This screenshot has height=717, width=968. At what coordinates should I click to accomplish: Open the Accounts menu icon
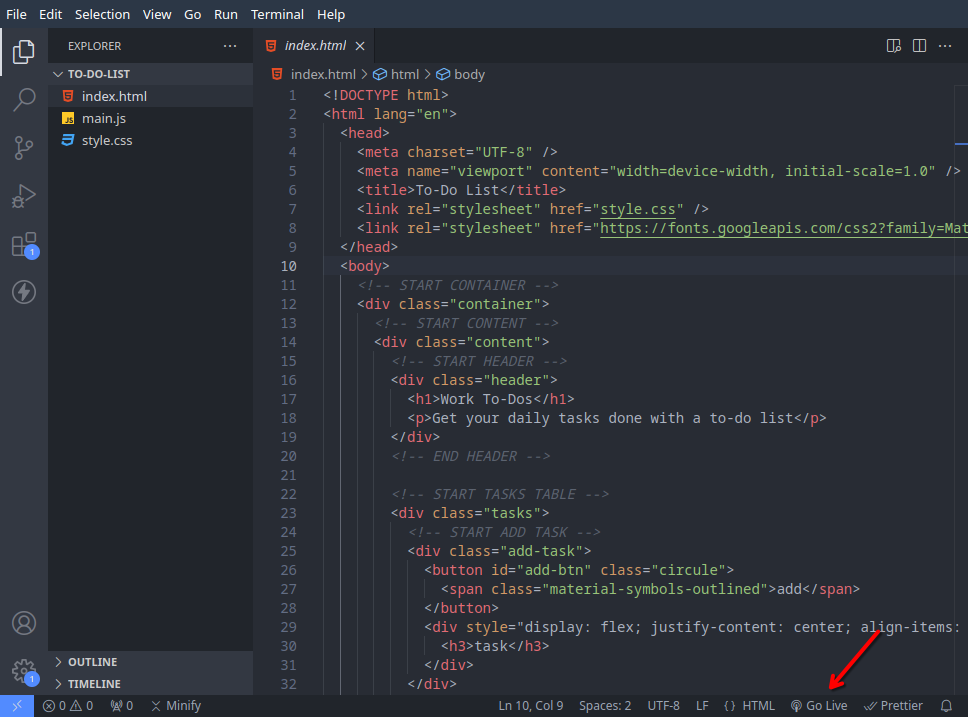click(23, 623)
